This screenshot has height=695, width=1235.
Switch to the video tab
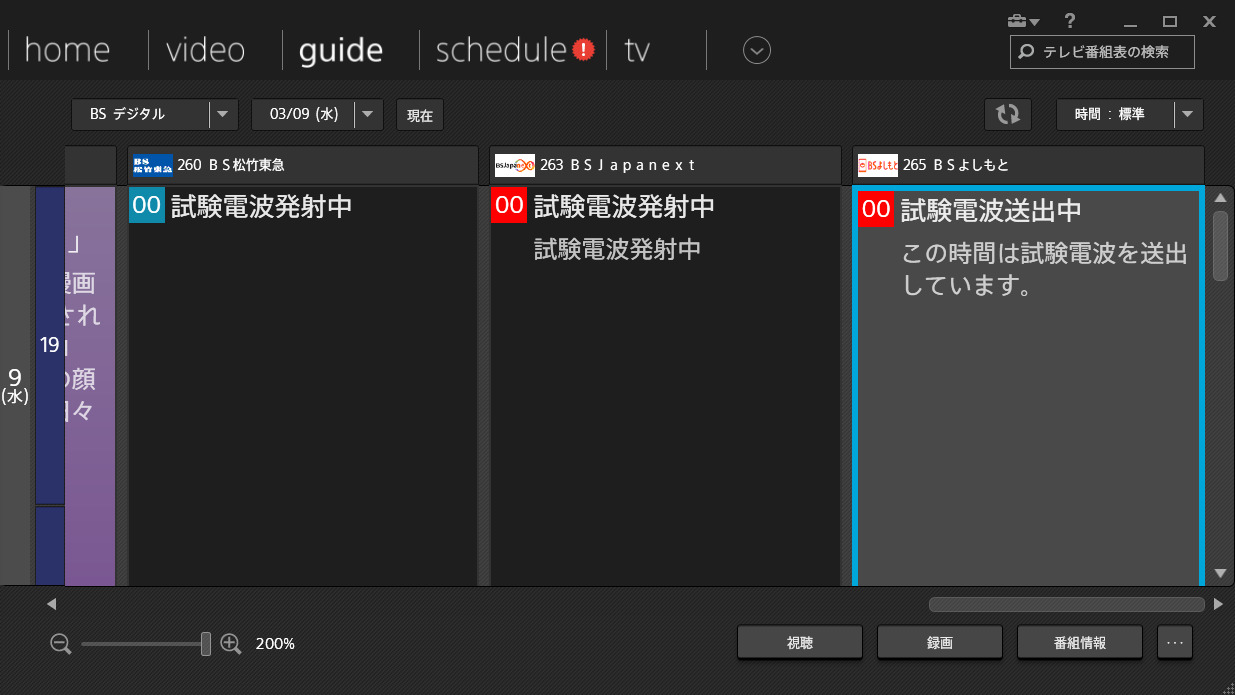click(x=205, y=50)
